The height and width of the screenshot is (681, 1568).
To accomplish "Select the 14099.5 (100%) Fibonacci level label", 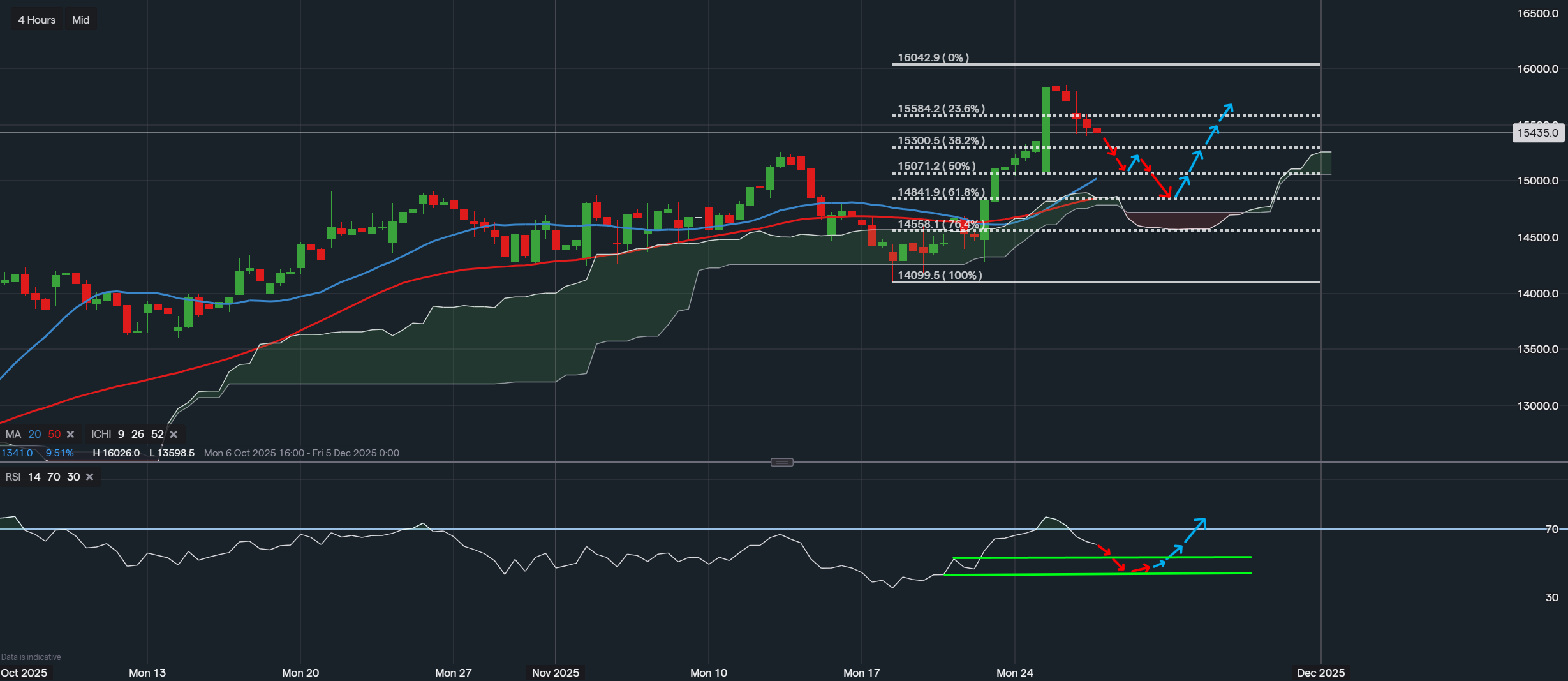I will pos(939,275).
